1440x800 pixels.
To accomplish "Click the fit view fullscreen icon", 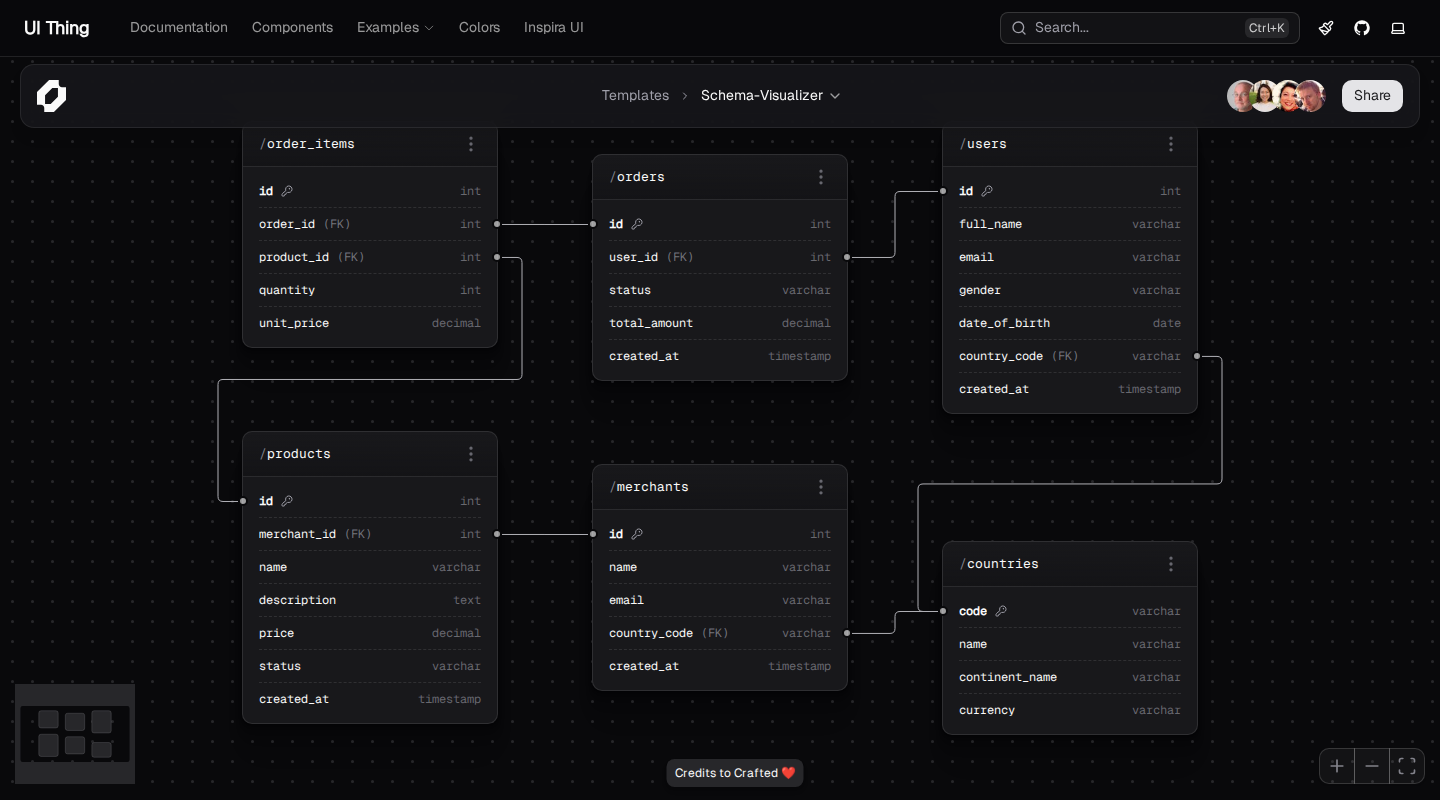I will [x=1407, y=766].
